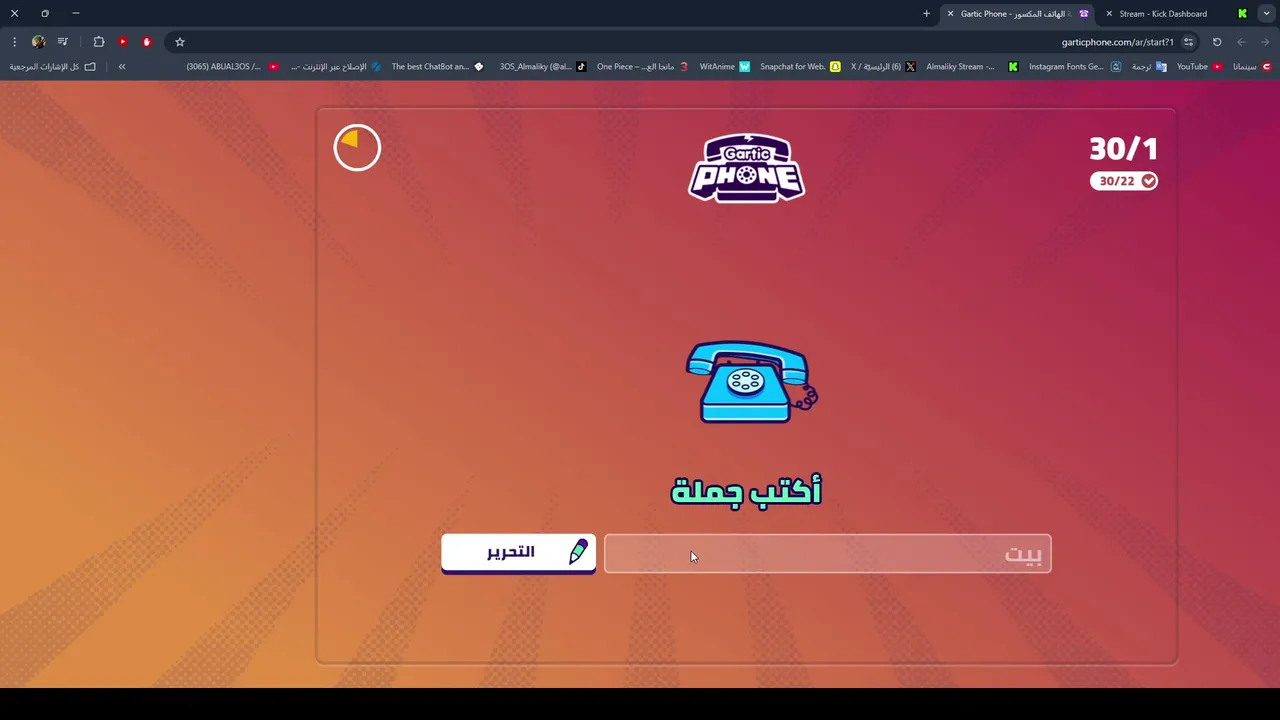The image size is (1280, 720).
Task: Click the التحرير edit button
Action: [518, 553]
